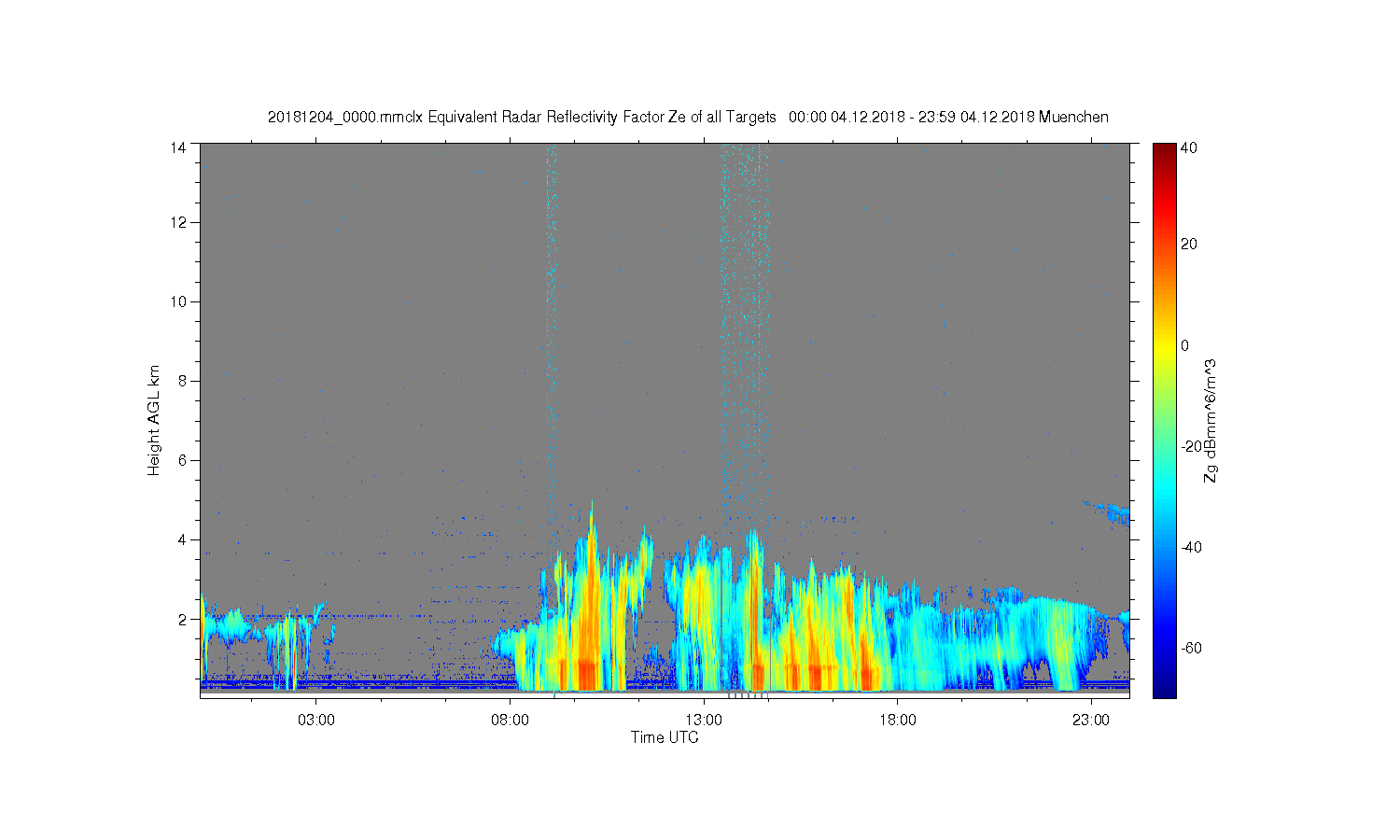1400x840 pixels.
Task: Click the '03:00' time tick label
Action: pyautogui.click(x=316, y=721)
